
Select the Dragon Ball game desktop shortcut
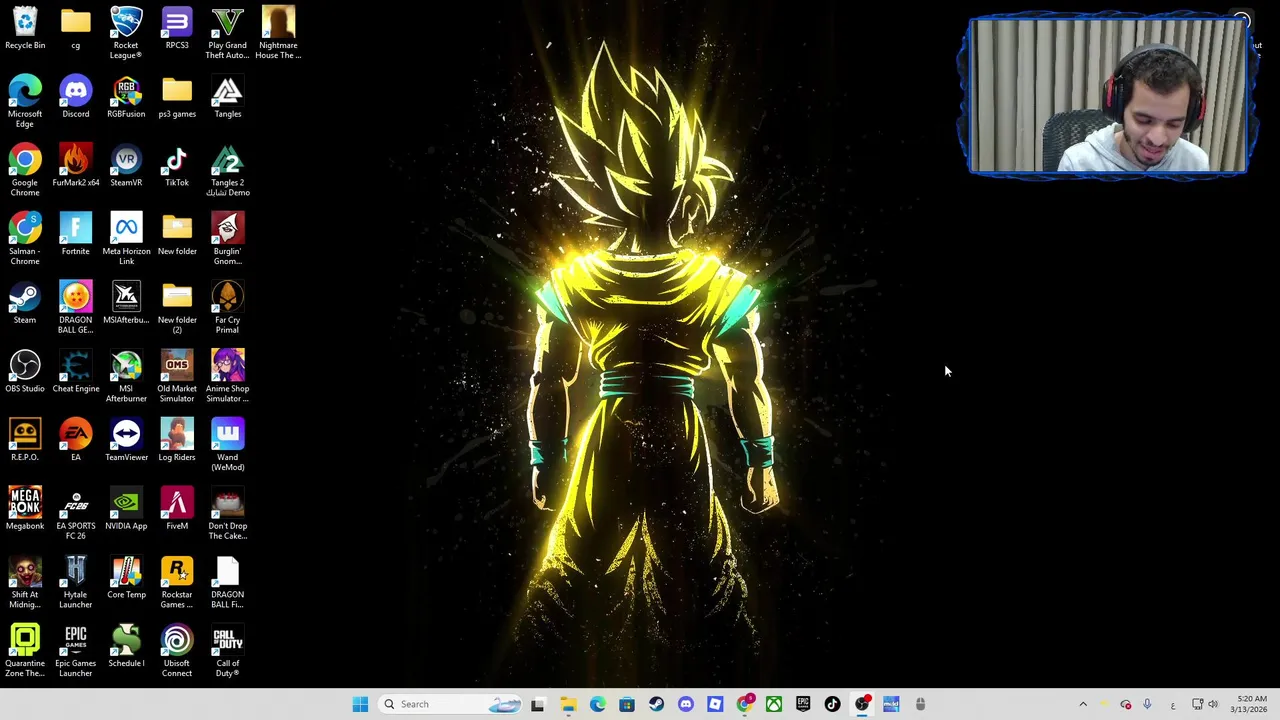click(x=75, y=307)
